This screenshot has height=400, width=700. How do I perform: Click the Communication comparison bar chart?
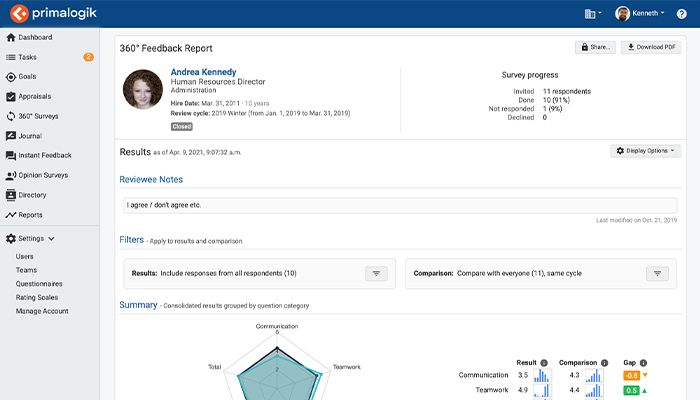coord(594,375)
